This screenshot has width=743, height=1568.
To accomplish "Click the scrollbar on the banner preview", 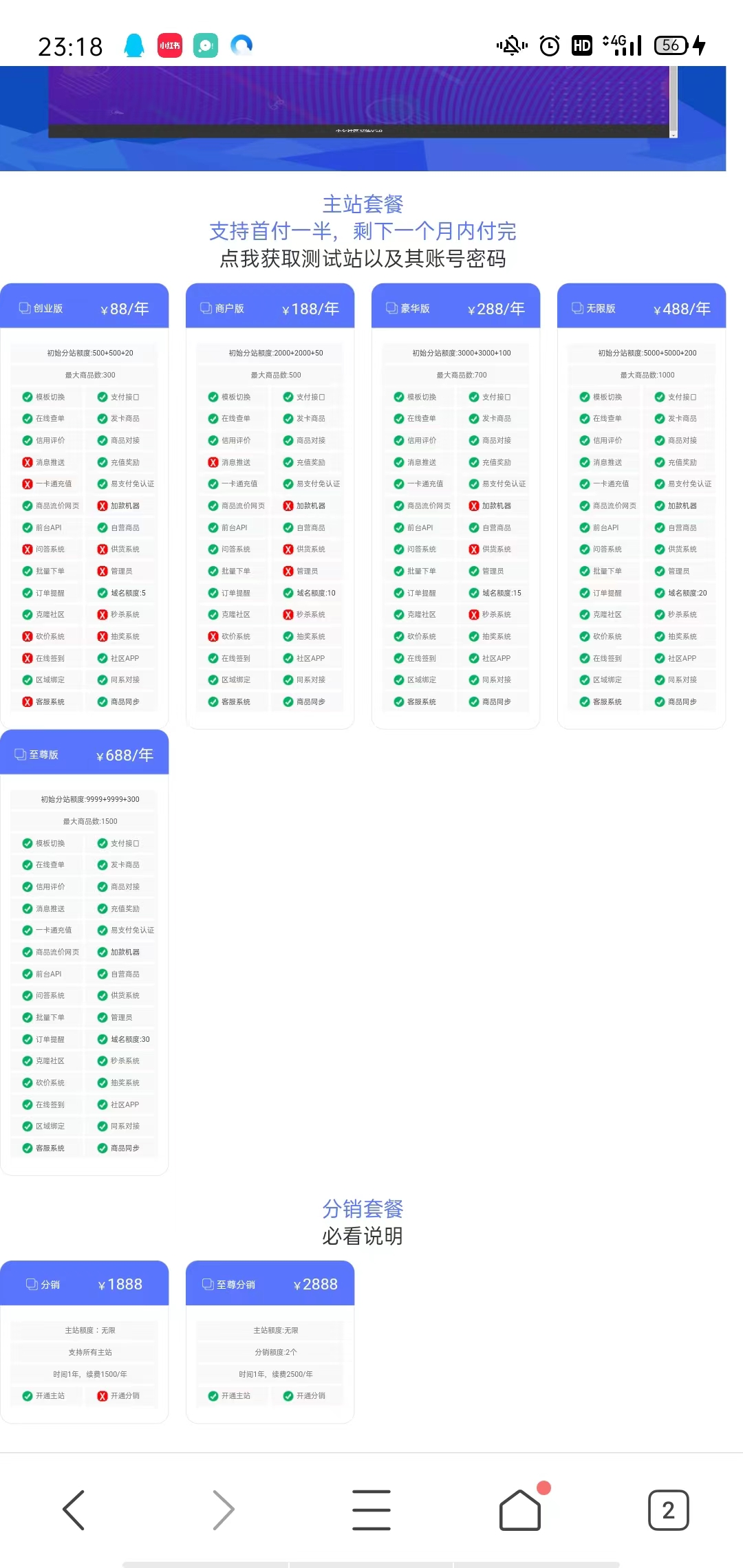I will coord(674,103).
